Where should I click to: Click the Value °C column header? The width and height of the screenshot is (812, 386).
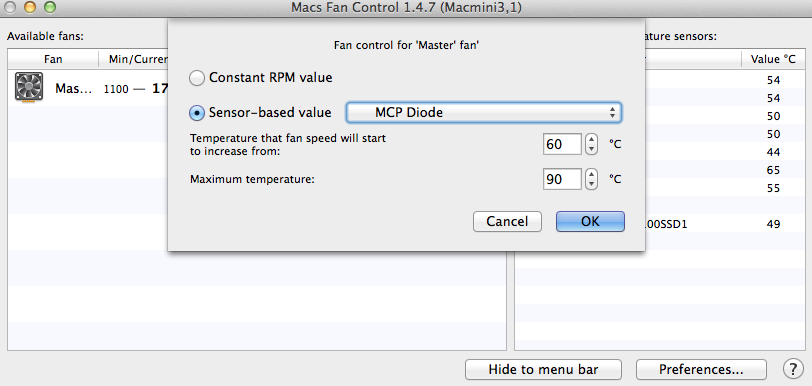[773, 59]
